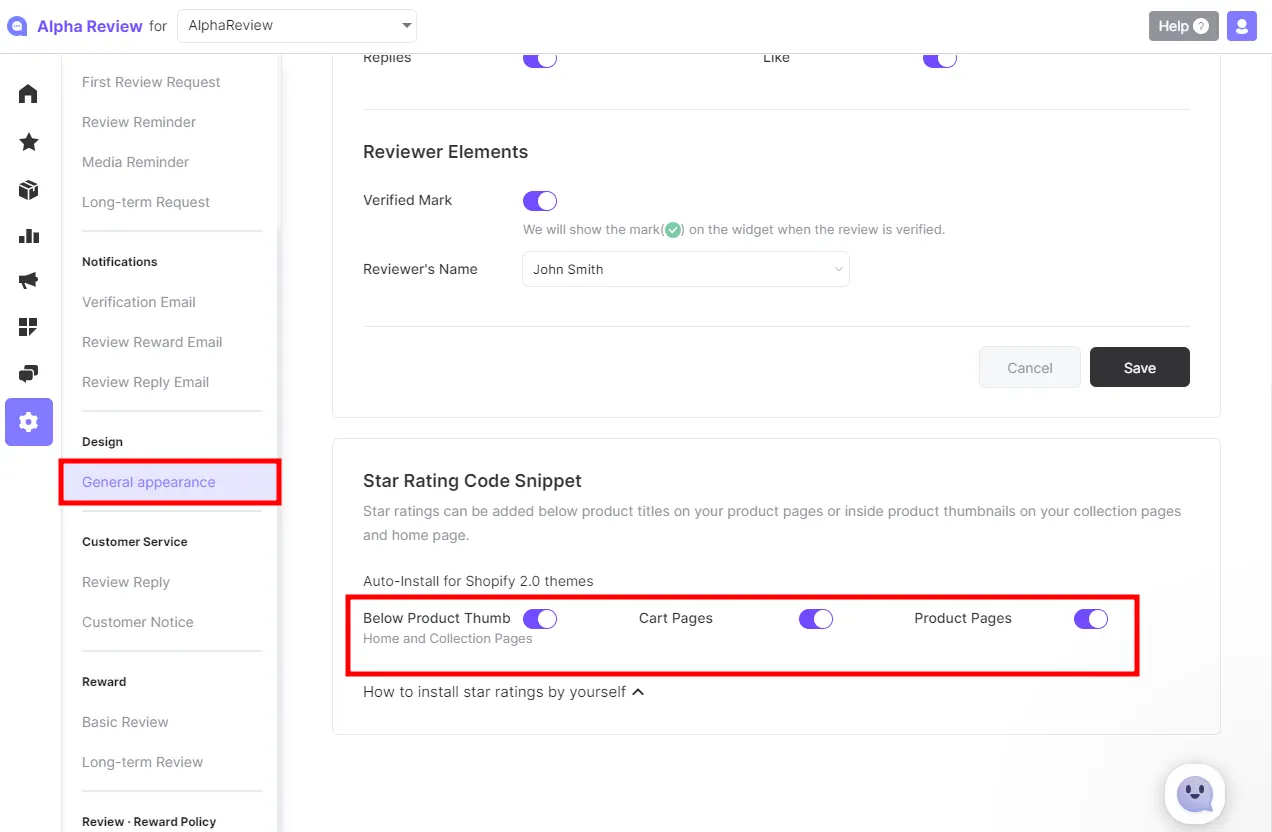
Task: Open the chatbot assistant bubble
Action: click(x=1195, y=795)
